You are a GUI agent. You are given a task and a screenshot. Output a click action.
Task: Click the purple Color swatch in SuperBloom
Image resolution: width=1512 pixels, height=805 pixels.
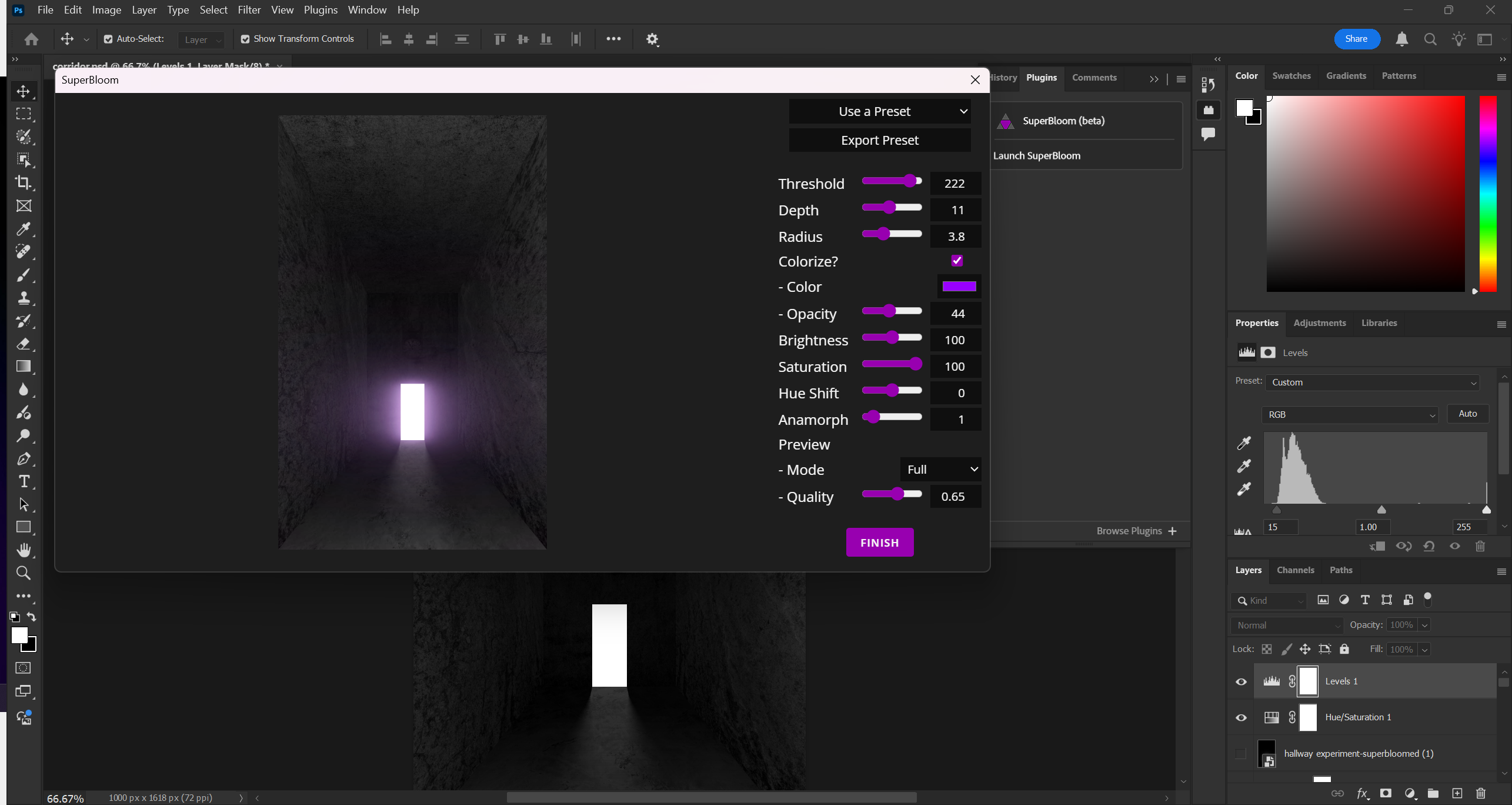tap(959, 287)
